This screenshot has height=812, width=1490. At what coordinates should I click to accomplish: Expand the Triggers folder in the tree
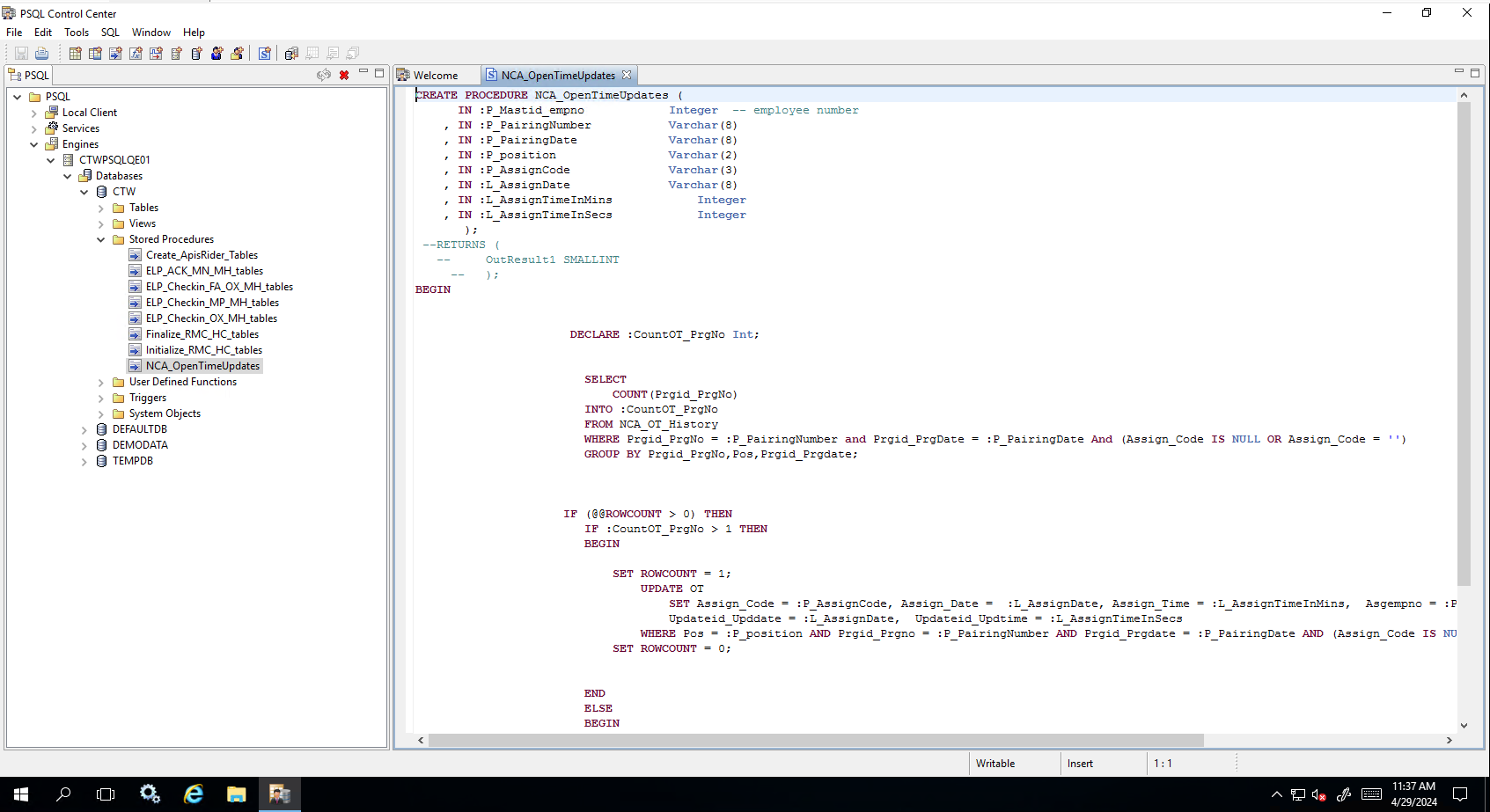[100, 398]
